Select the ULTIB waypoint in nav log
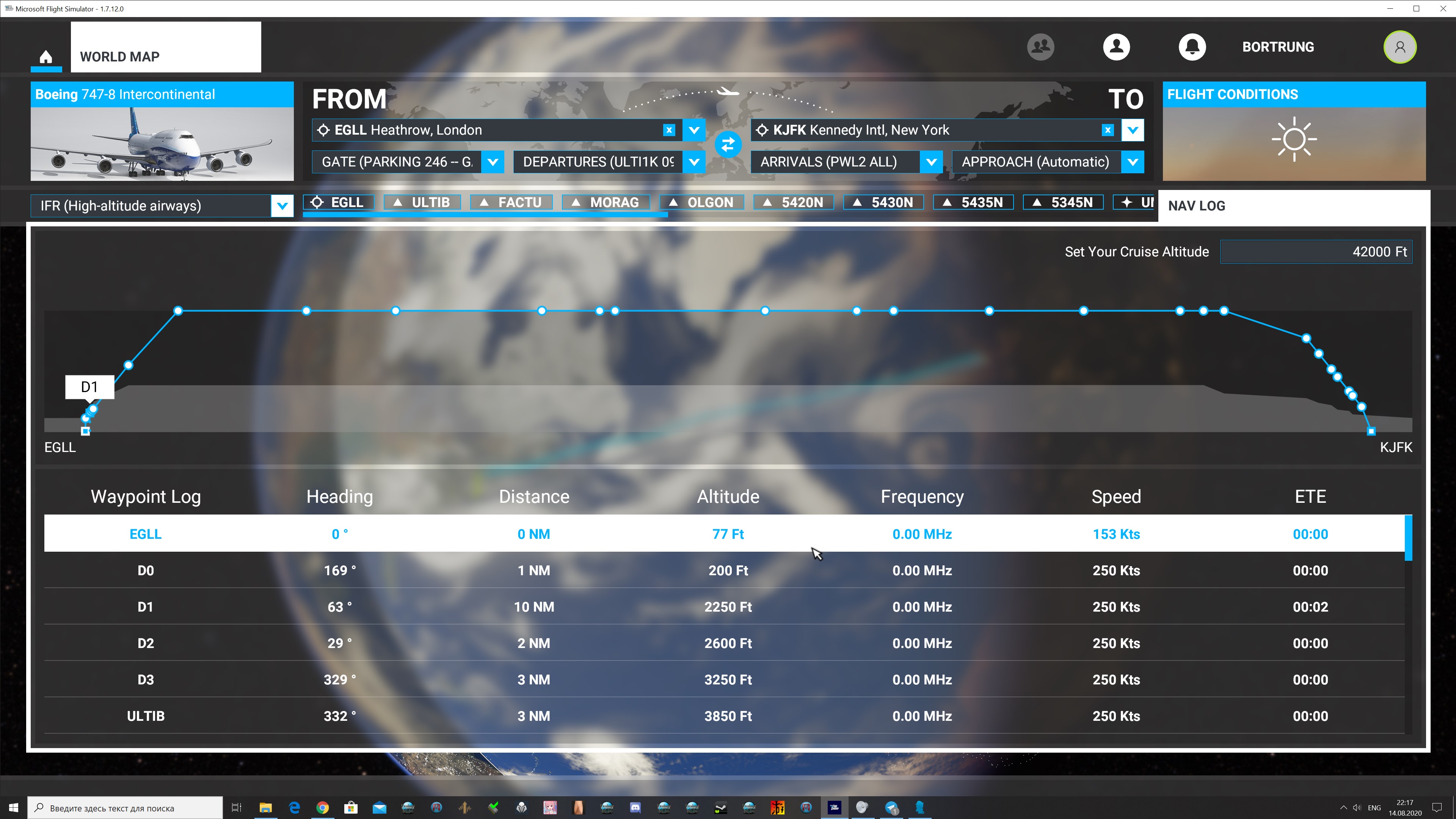1456x819 pixels. coord(145,716)
